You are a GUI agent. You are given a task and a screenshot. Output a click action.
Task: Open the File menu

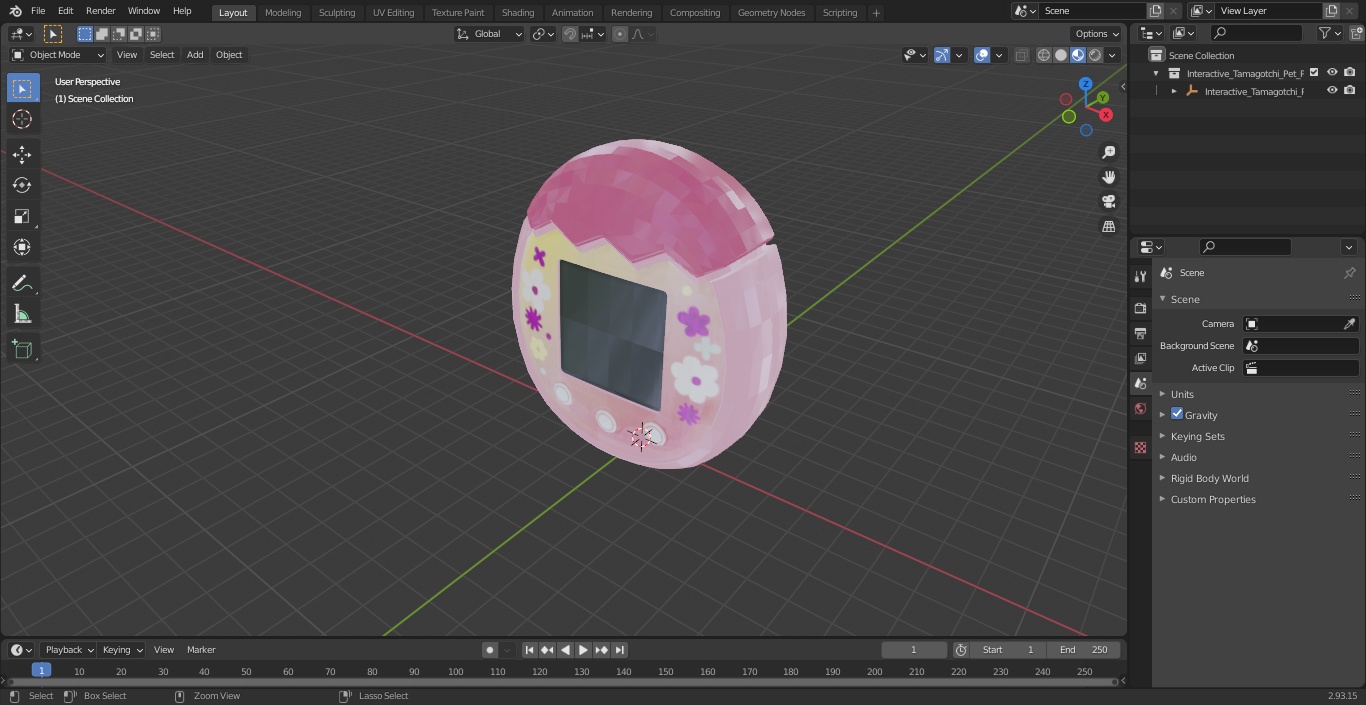point(38,11)
